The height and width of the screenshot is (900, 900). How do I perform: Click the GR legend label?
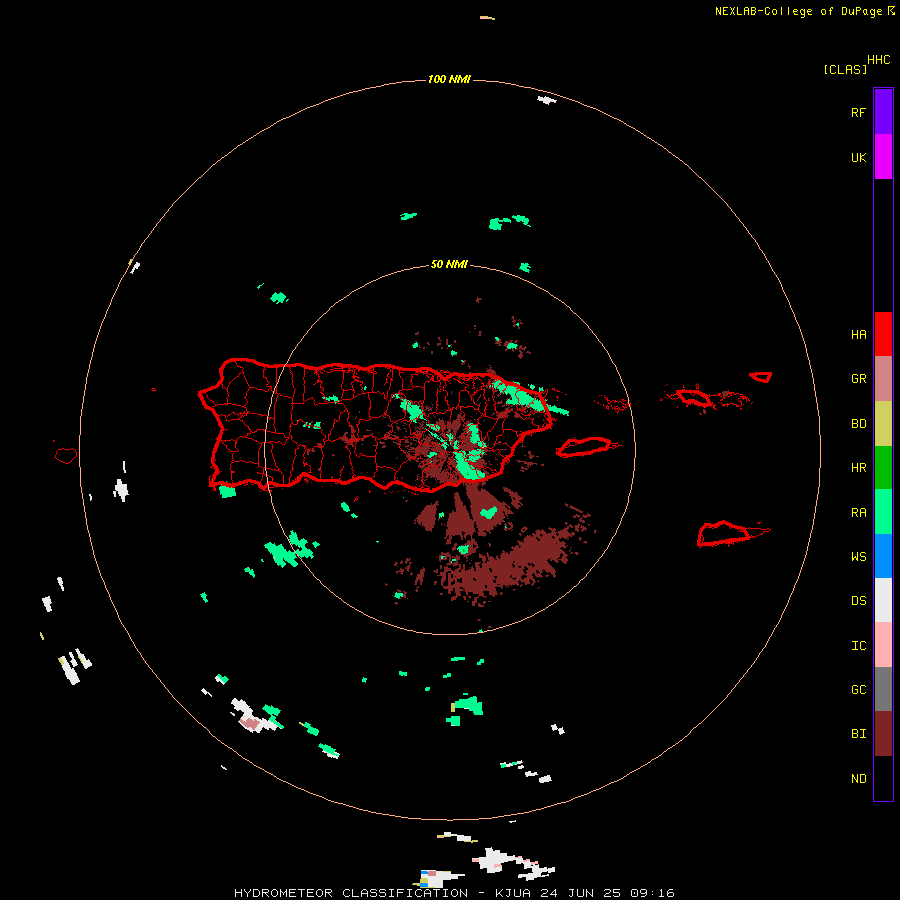click(x=858, y=379)
